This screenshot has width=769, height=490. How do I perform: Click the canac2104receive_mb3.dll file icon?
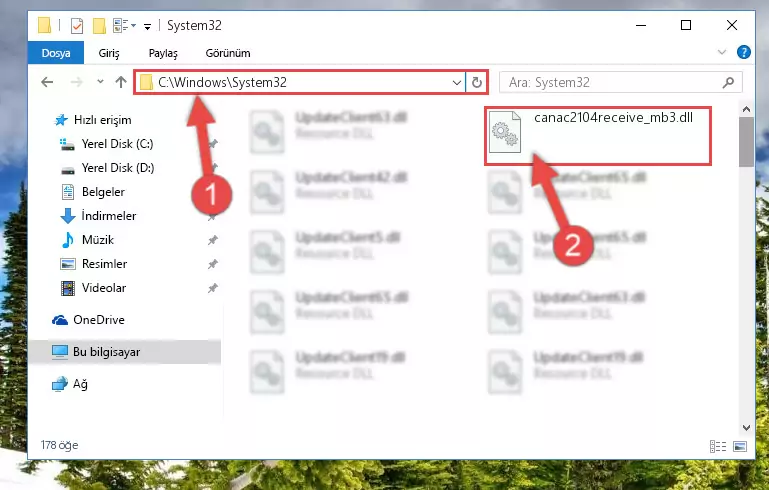pos(505,132)
